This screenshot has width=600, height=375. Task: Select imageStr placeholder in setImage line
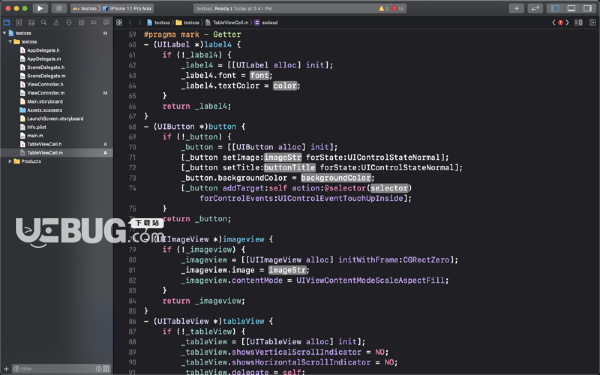pos(283,157)
